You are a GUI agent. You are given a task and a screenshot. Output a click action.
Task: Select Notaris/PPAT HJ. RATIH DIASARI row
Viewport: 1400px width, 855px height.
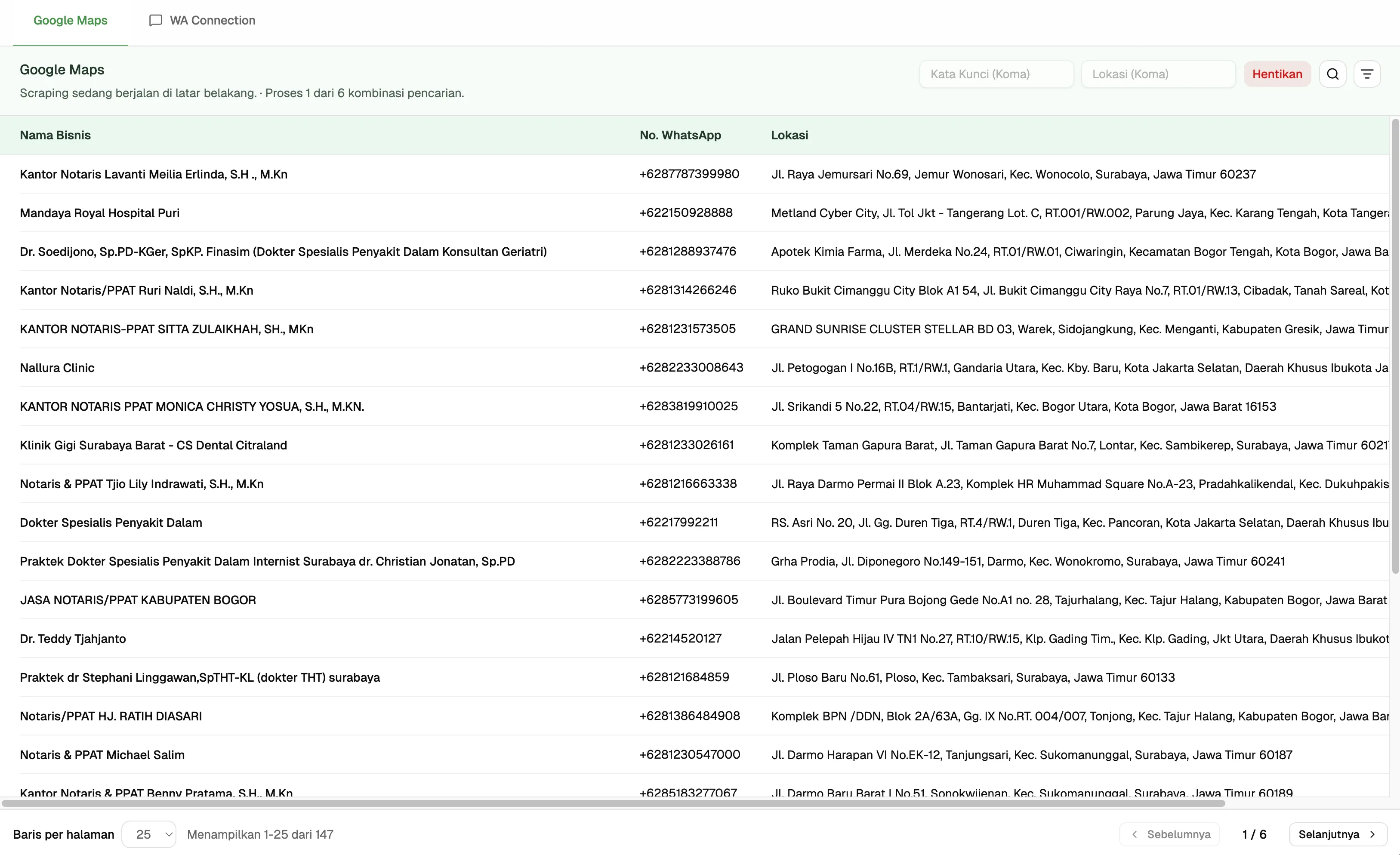click(x=694, y=716)
